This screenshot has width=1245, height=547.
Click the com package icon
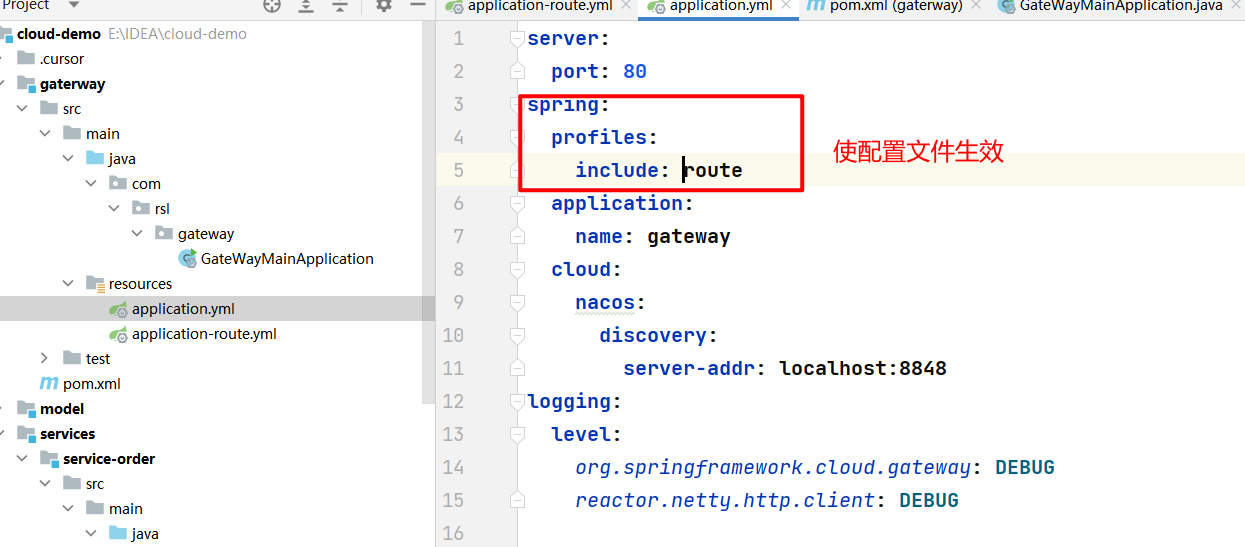[x=118, y=183]
